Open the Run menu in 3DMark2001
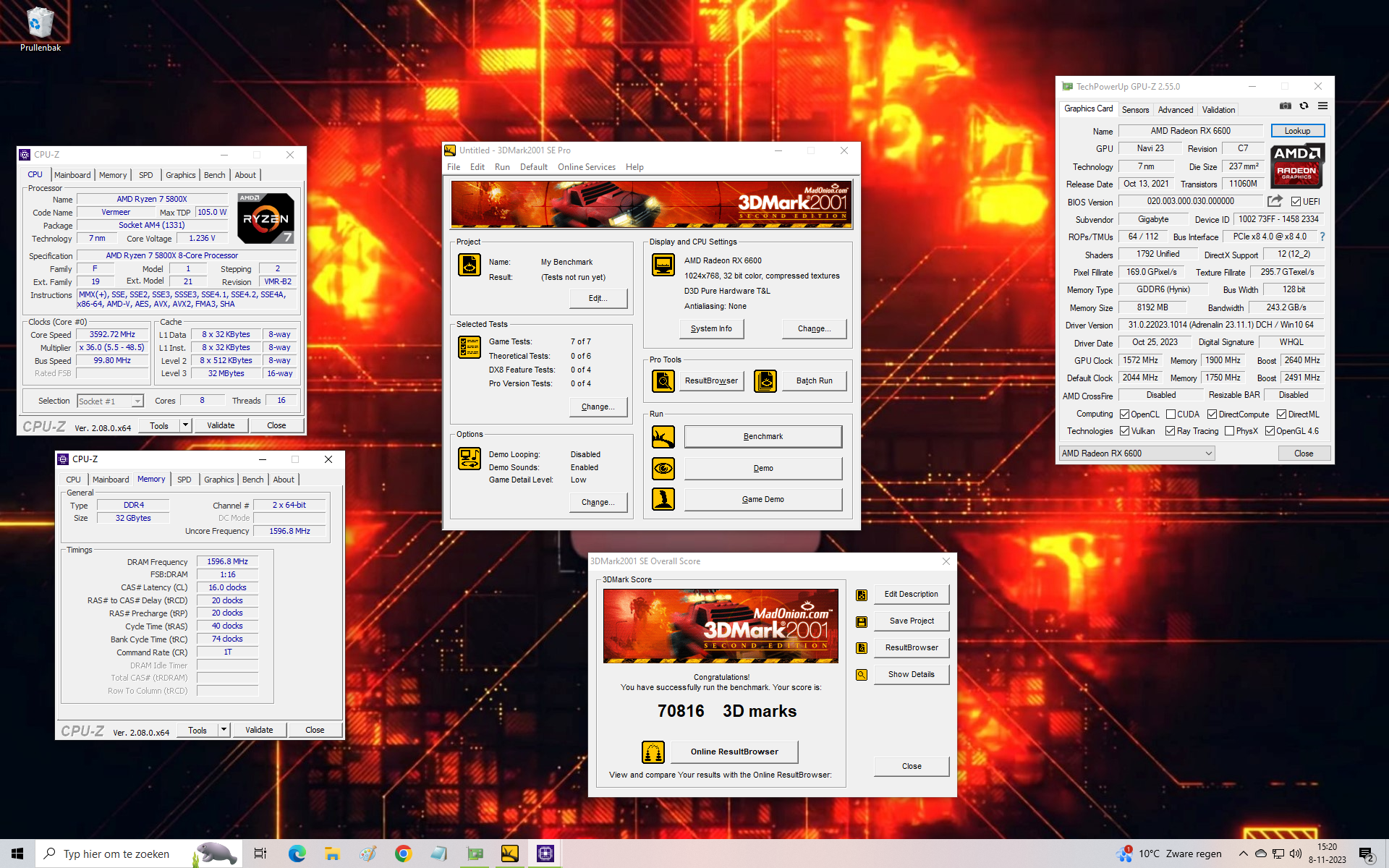 click(502, 167)
